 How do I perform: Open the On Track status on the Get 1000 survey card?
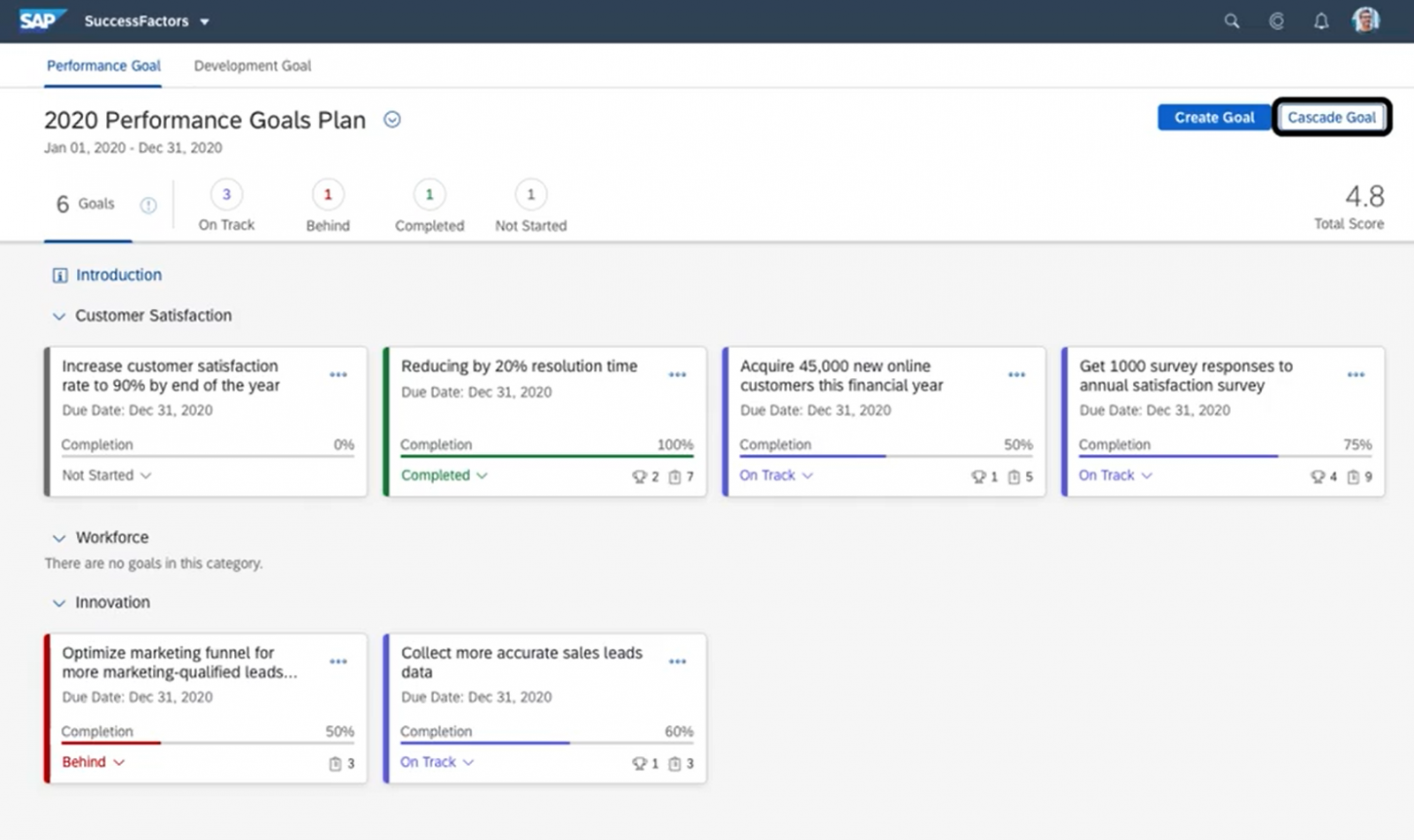tap(1115, 475)
